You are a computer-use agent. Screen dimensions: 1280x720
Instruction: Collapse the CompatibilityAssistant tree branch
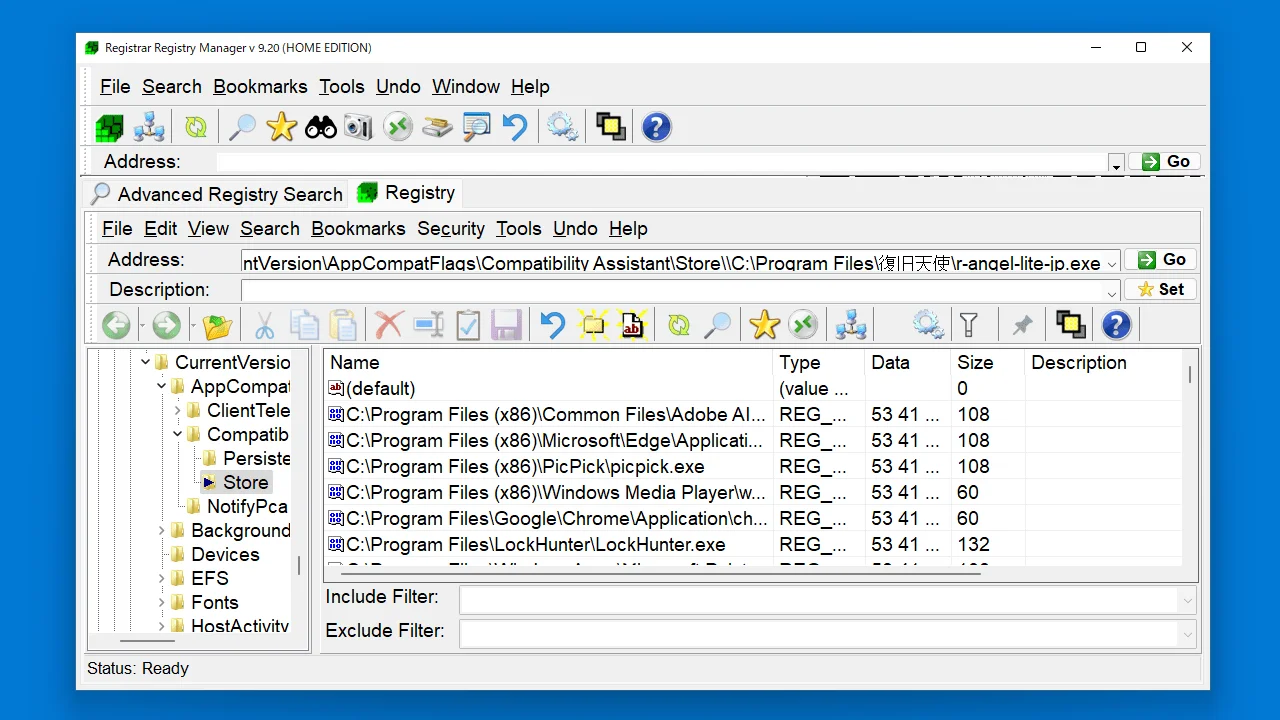(177, 434)
